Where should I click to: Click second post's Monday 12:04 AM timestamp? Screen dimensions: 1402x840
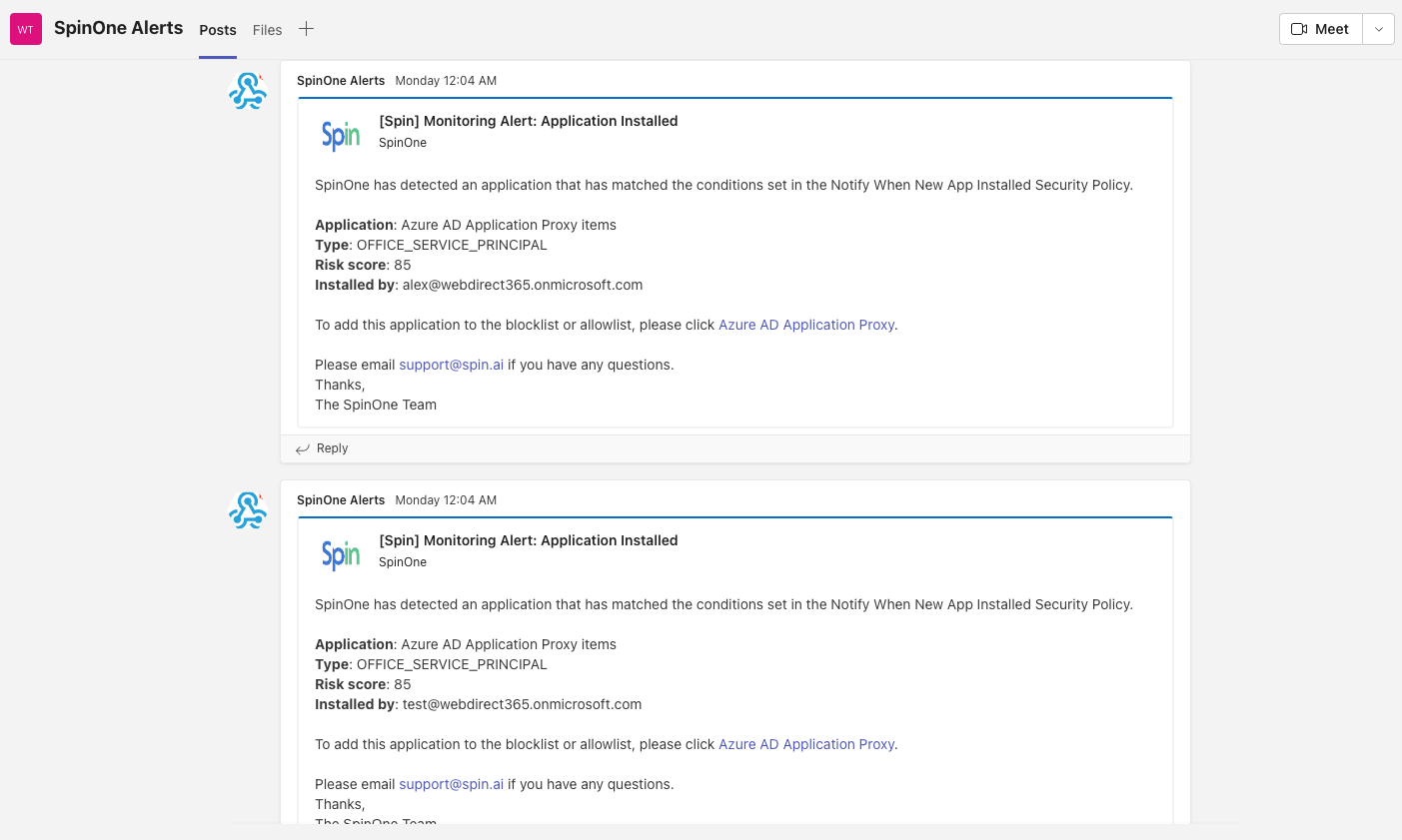[x=446, y=500]
